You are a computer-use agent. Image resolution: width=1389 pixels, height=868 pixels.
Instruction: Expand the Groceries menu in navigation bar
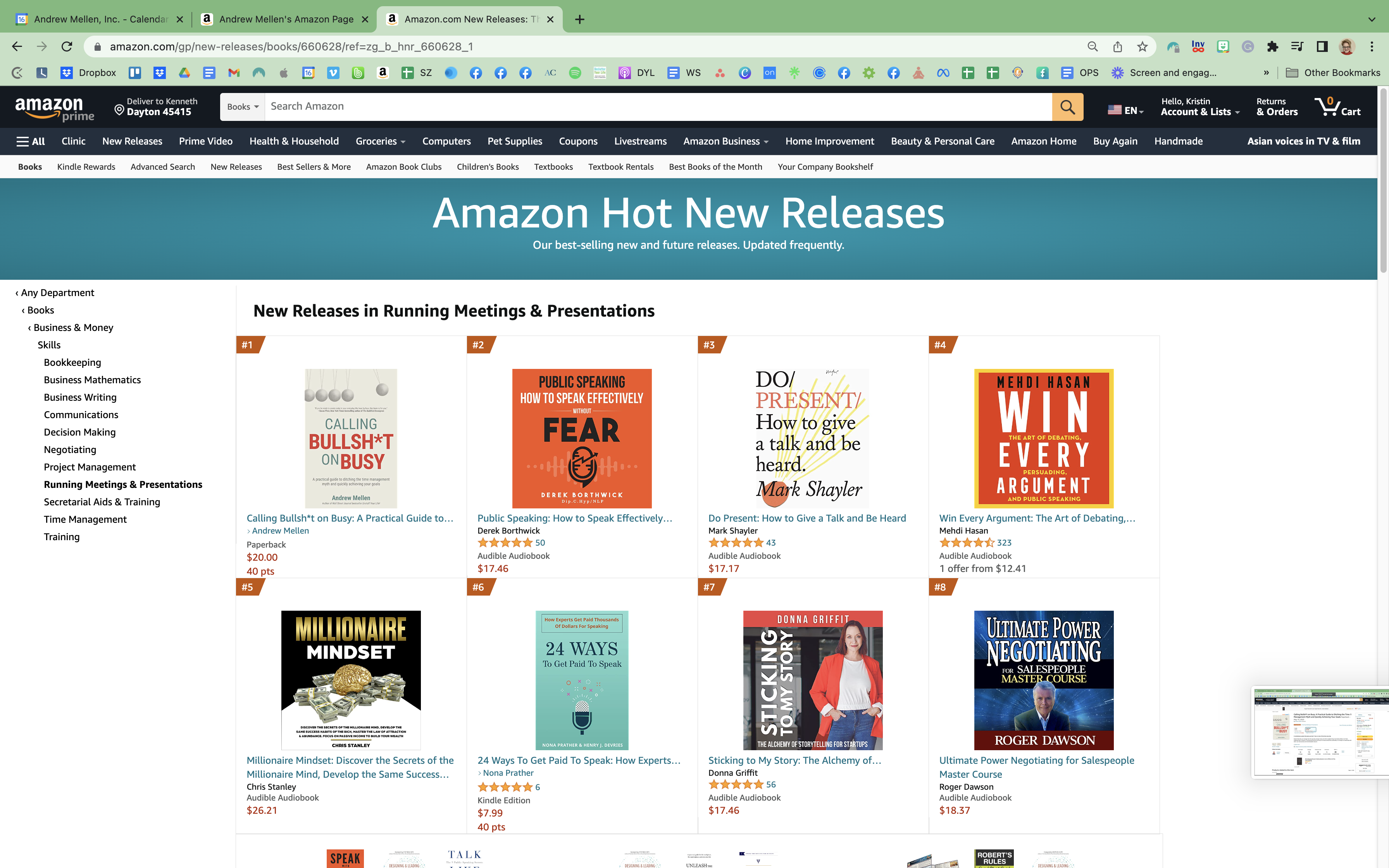point(380,141)
